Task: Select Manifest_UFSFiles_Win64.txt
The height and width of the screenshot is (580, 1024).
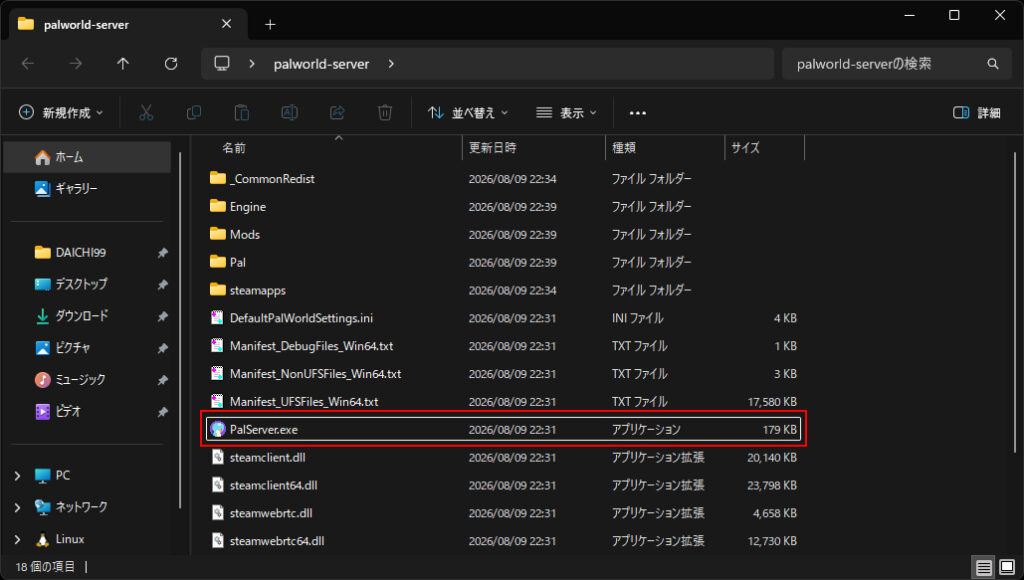Action: [304, 402]
